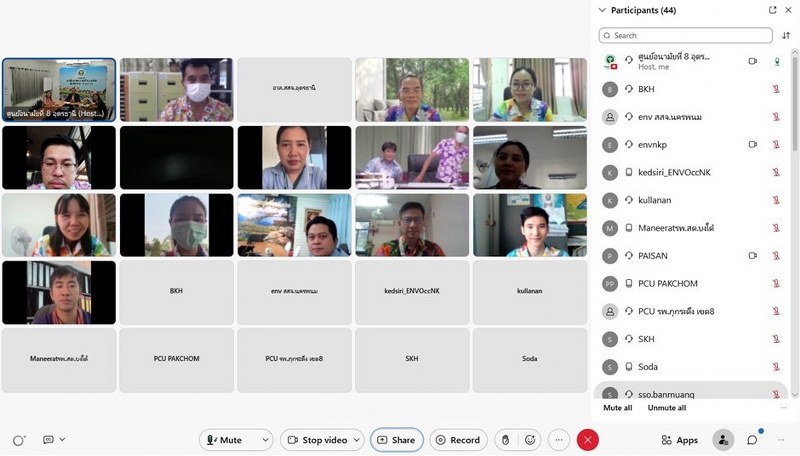Viewport: 800px width, 456px height.
Task: Collapse the Participants panel chevron
Action: (602, 10)
